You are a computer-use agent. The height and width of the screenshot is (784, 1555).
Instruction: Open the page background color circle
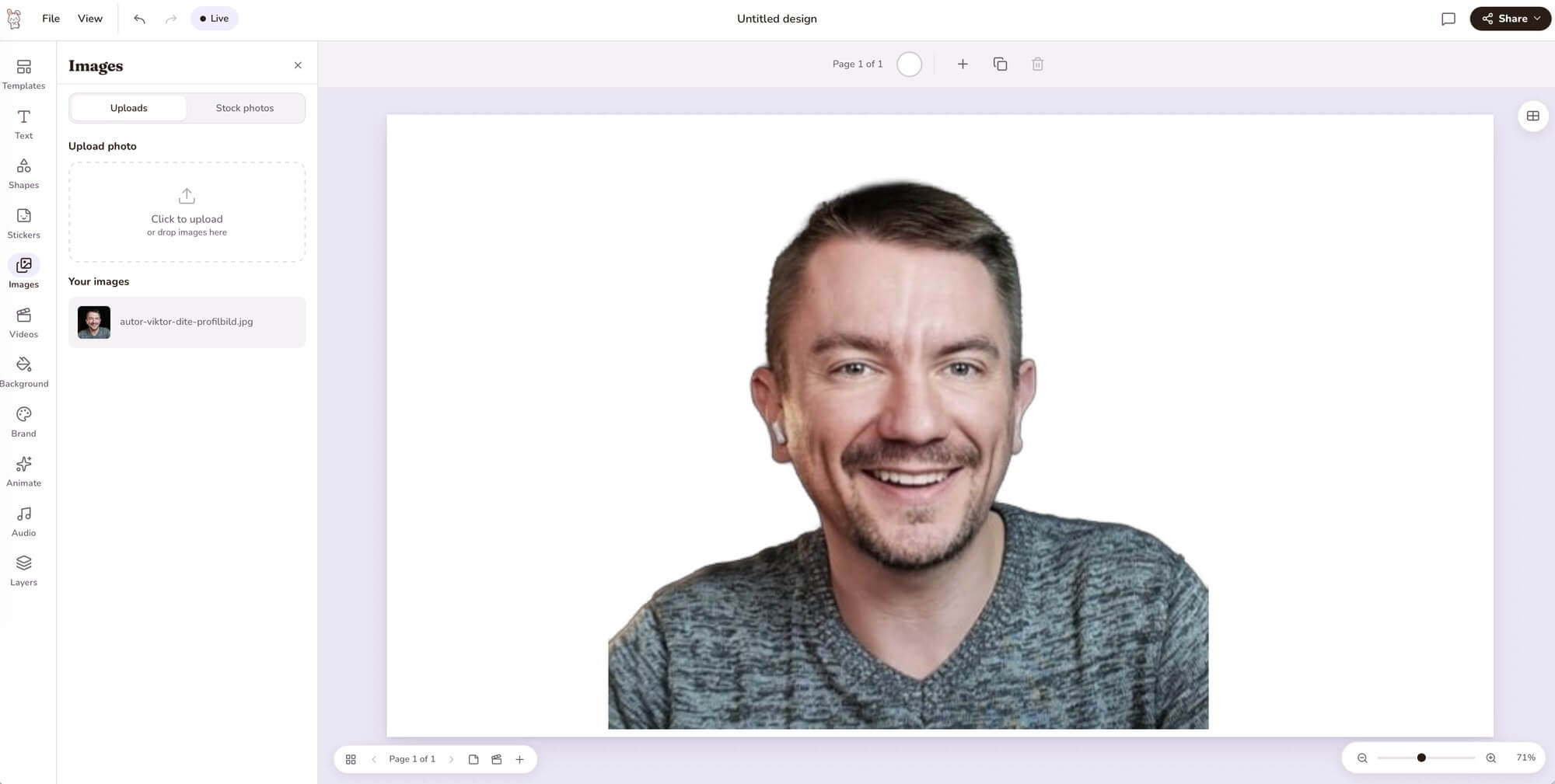pos(909,64)
